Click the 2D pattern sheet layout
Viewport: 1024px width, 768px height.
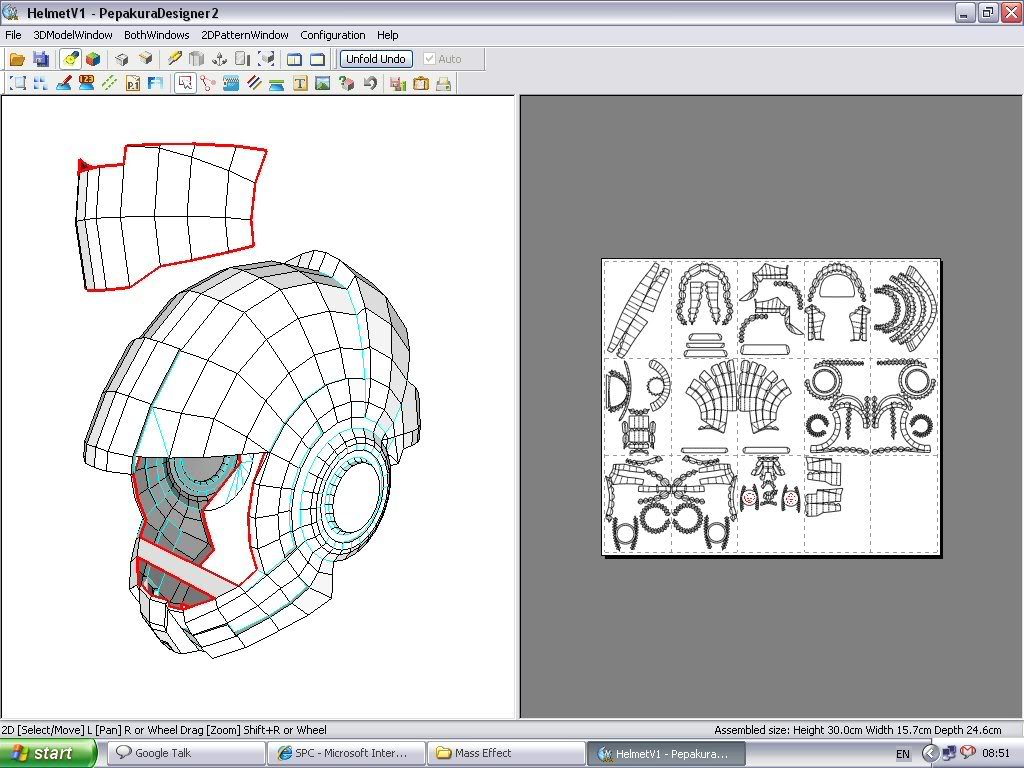click(771, 408)
